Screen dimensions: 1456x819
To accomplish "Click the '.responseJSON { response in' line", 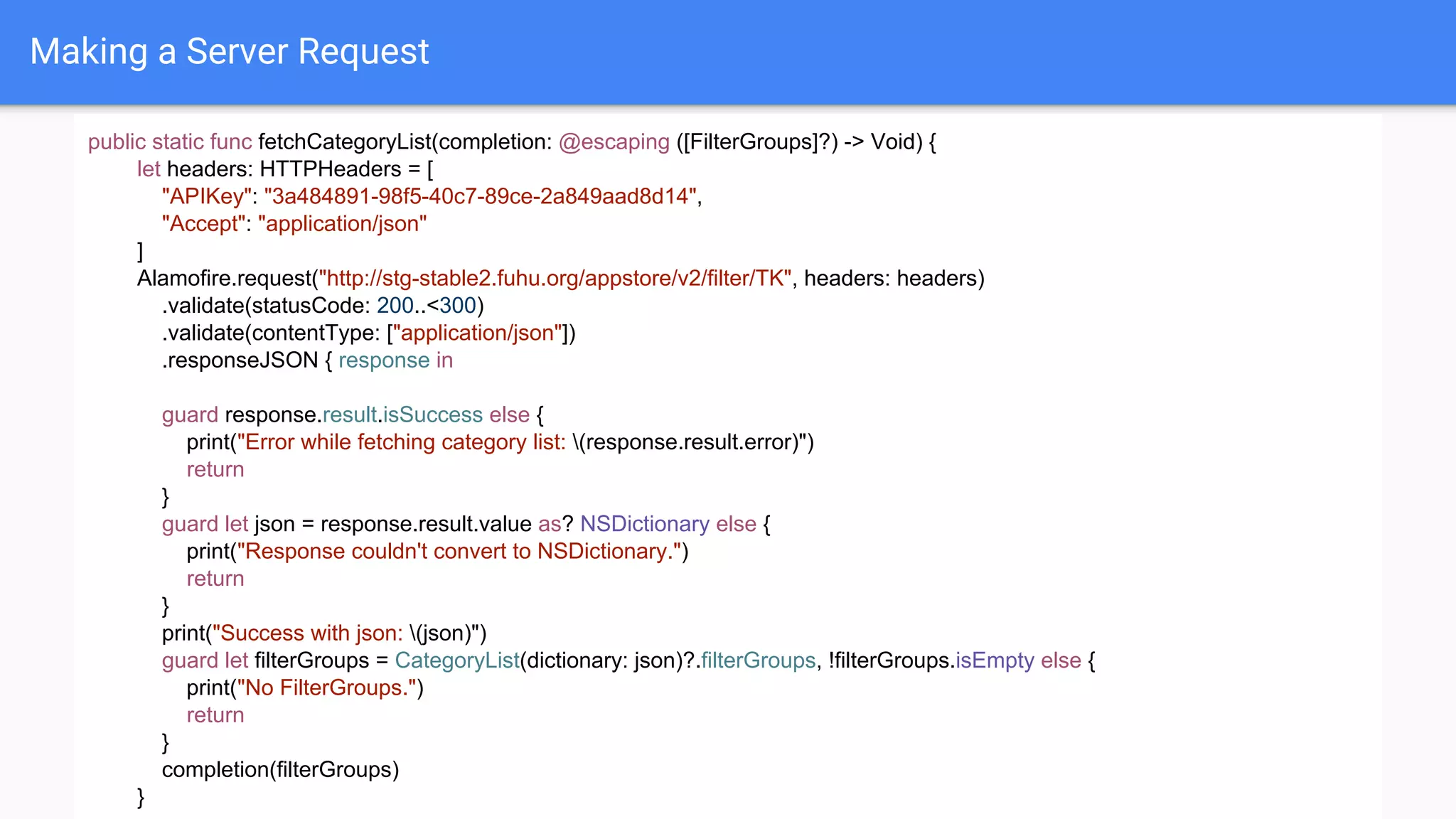I will (x=307, y=360).
